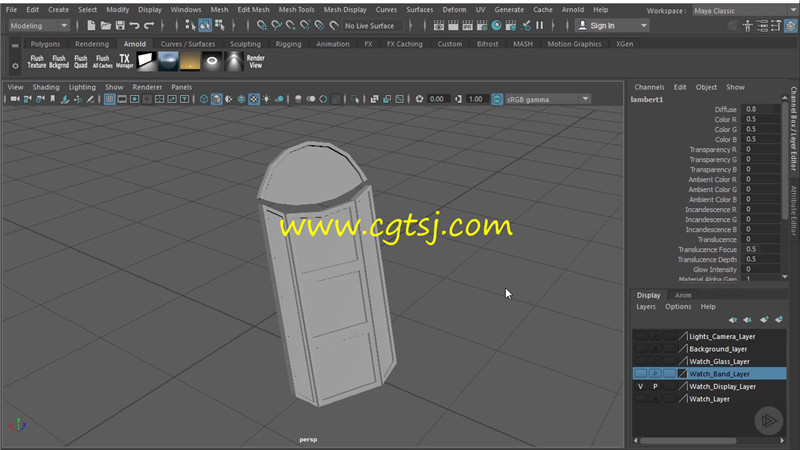Toggle use all lights bulb icon
800x450 pixels.
click(267, 99)
